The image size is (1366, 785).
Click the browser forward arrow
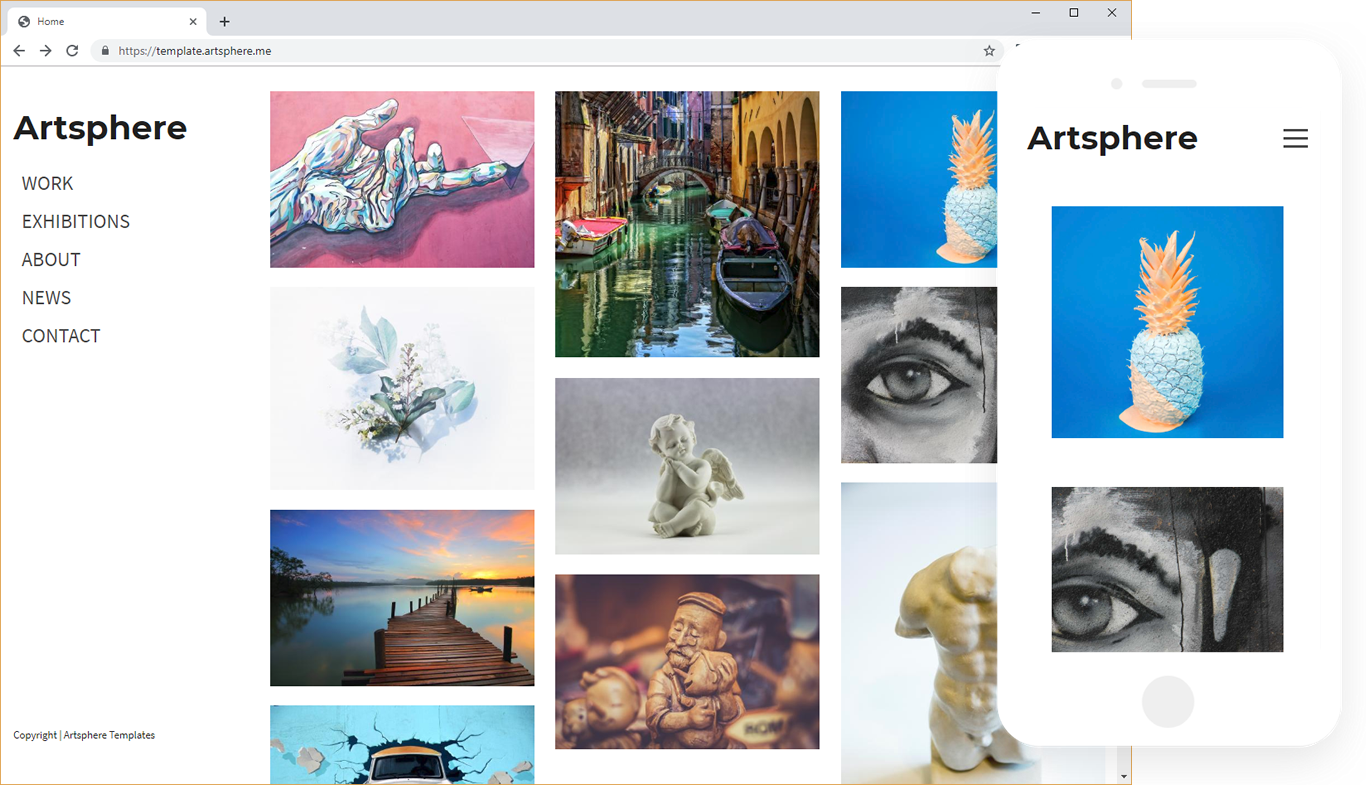[x=45, y=51]
